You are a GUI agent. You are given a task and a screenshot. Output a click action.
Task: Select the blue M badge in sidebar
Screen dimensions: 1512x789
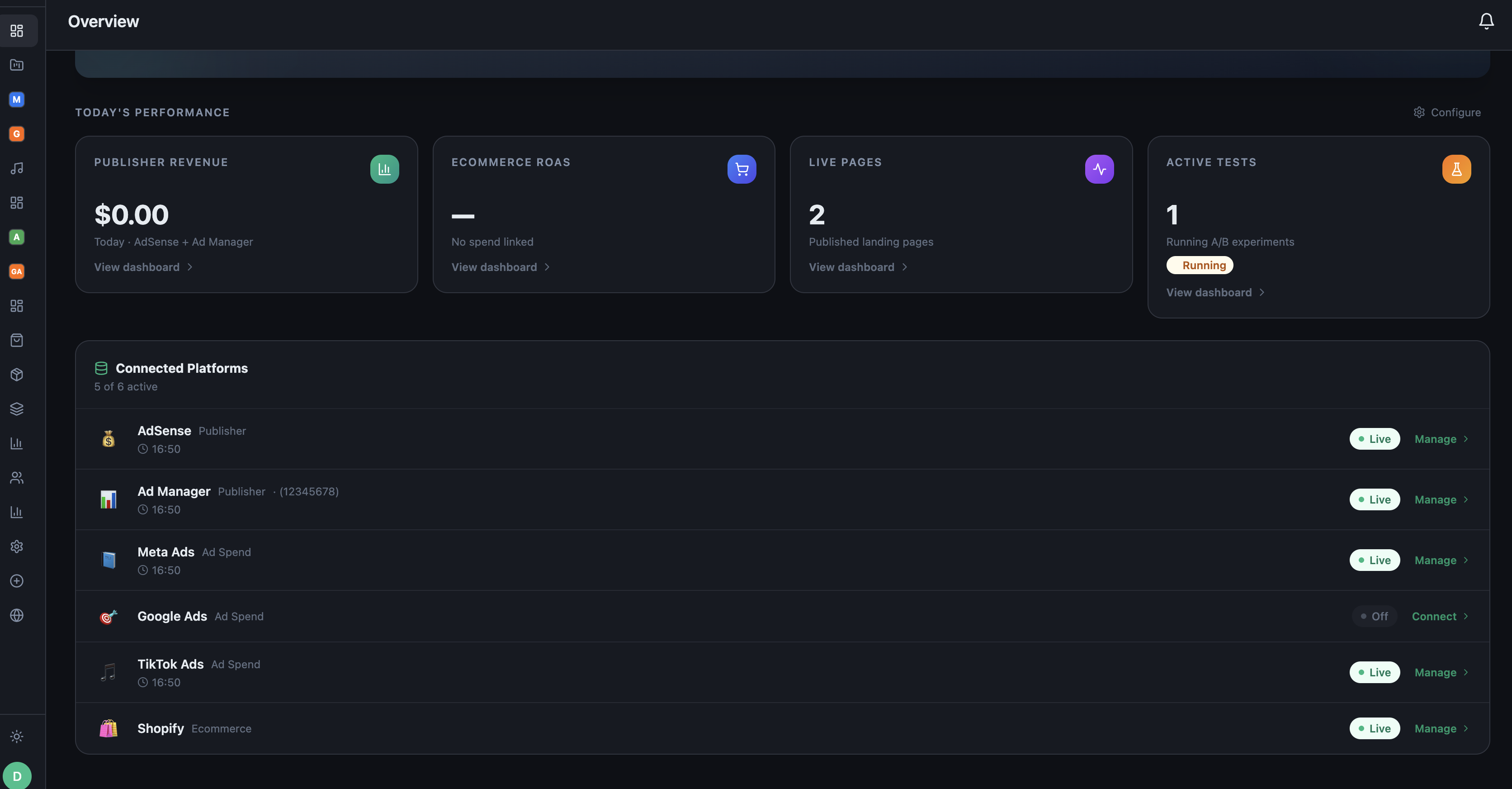click(17, 99)
